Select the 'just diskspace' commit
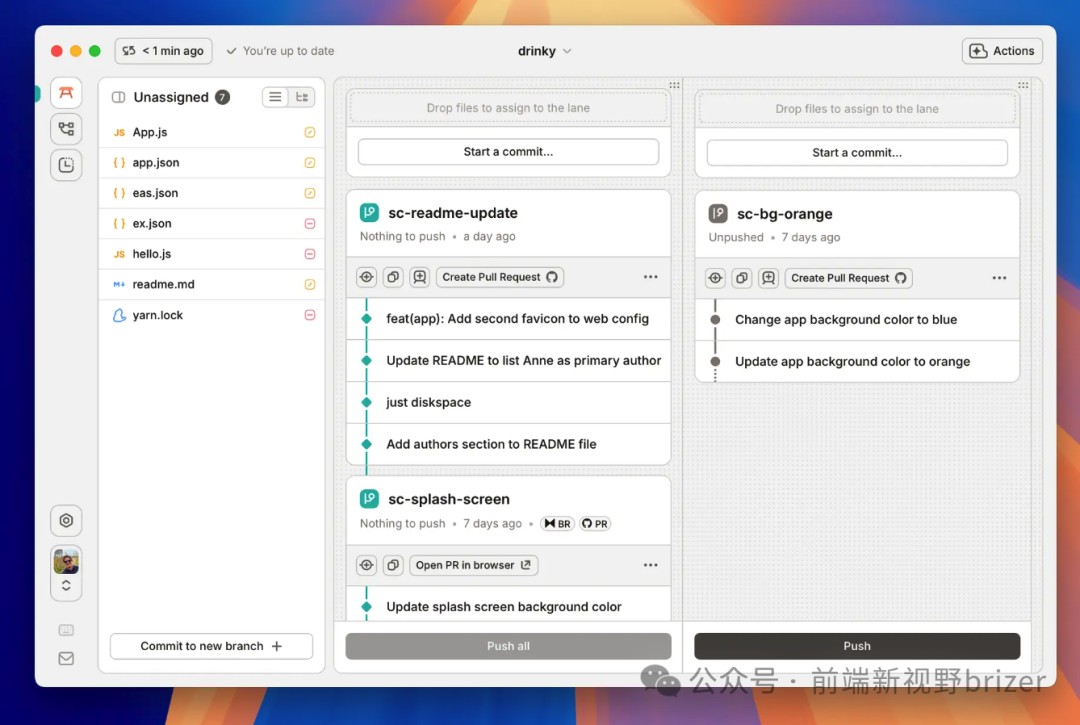The height and width of the screenshot is (725, 1080). [x=428, y=402]
